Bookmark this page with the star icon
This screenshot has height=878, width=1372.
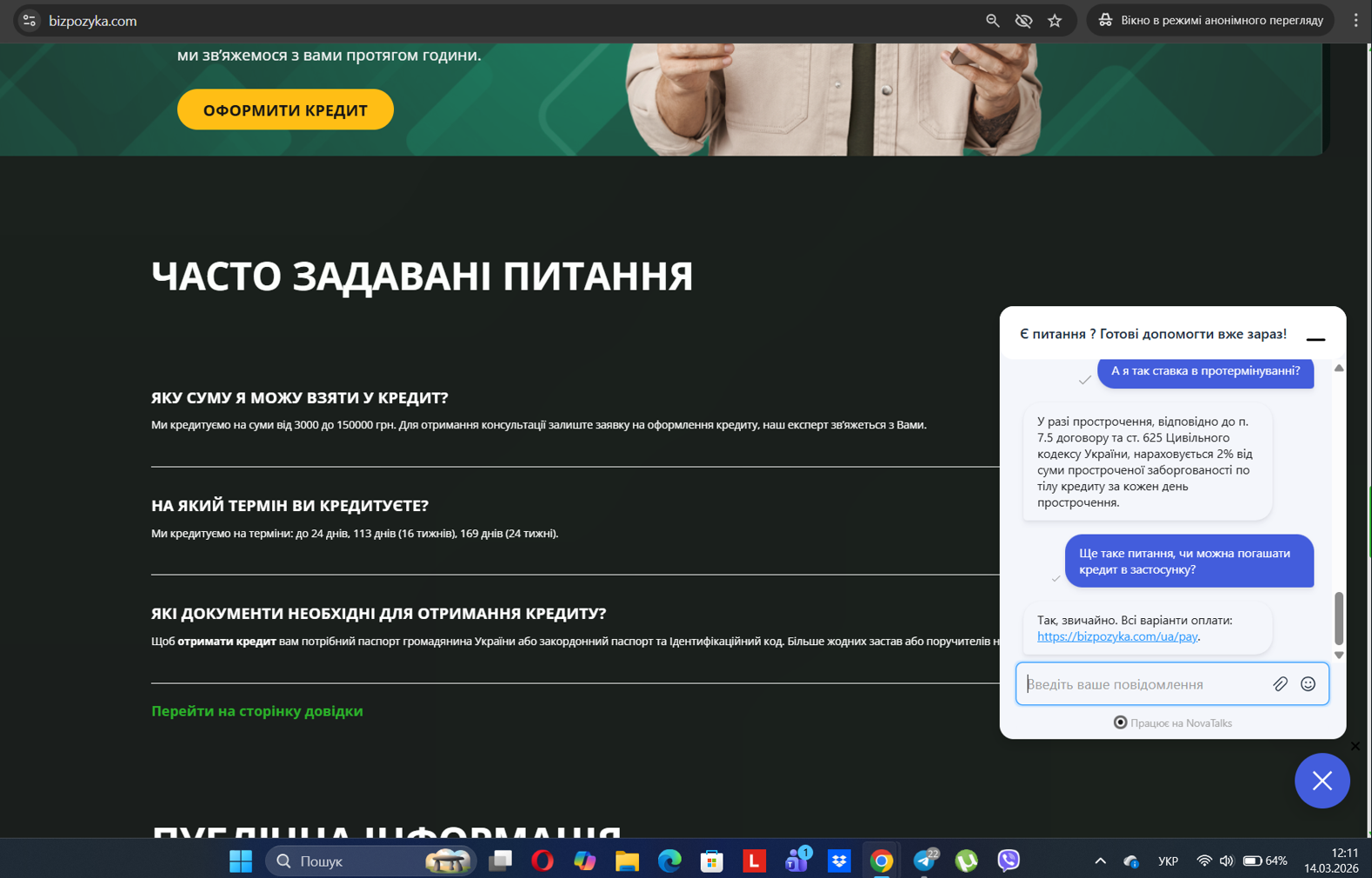click(1055, 21)
